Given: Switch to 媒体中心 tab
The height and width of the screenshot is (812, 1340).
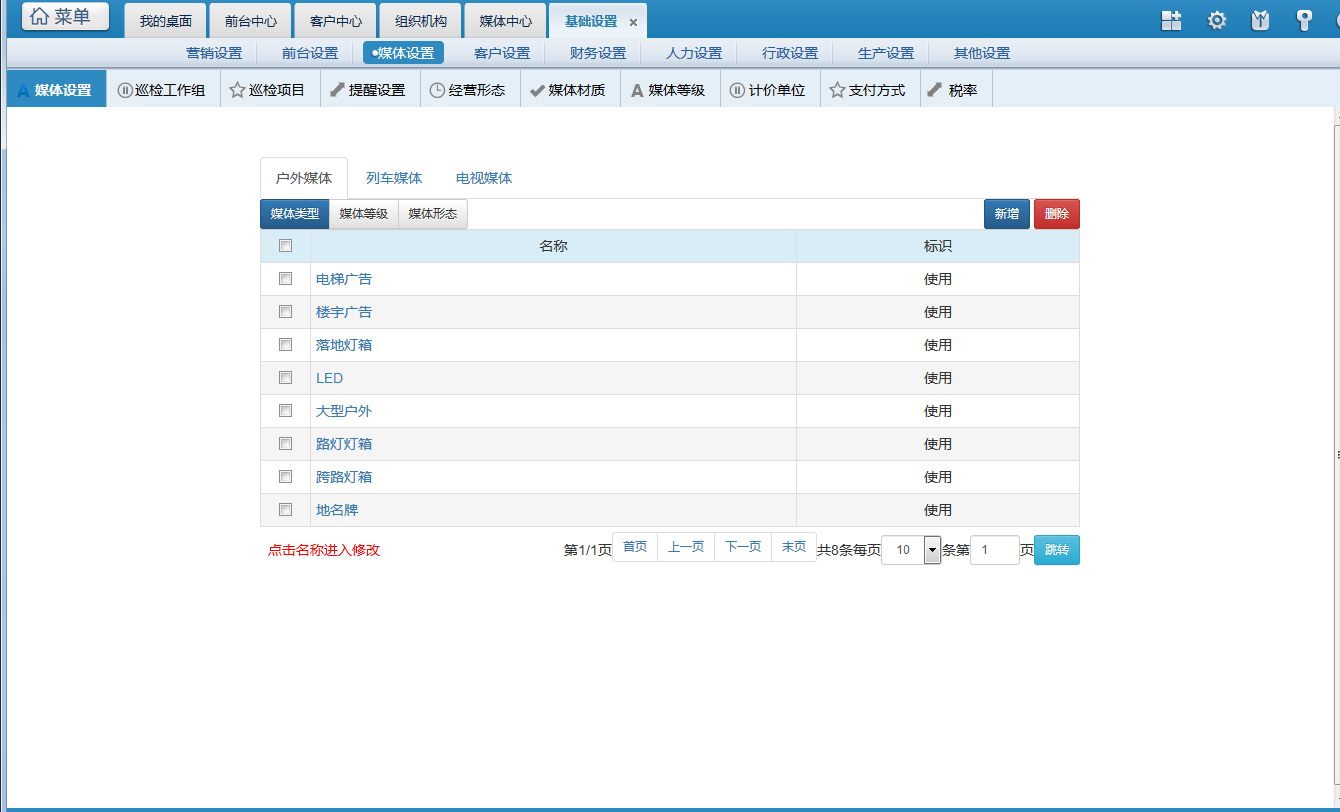Looking at the screenshot, I should [x=505, y=21].
